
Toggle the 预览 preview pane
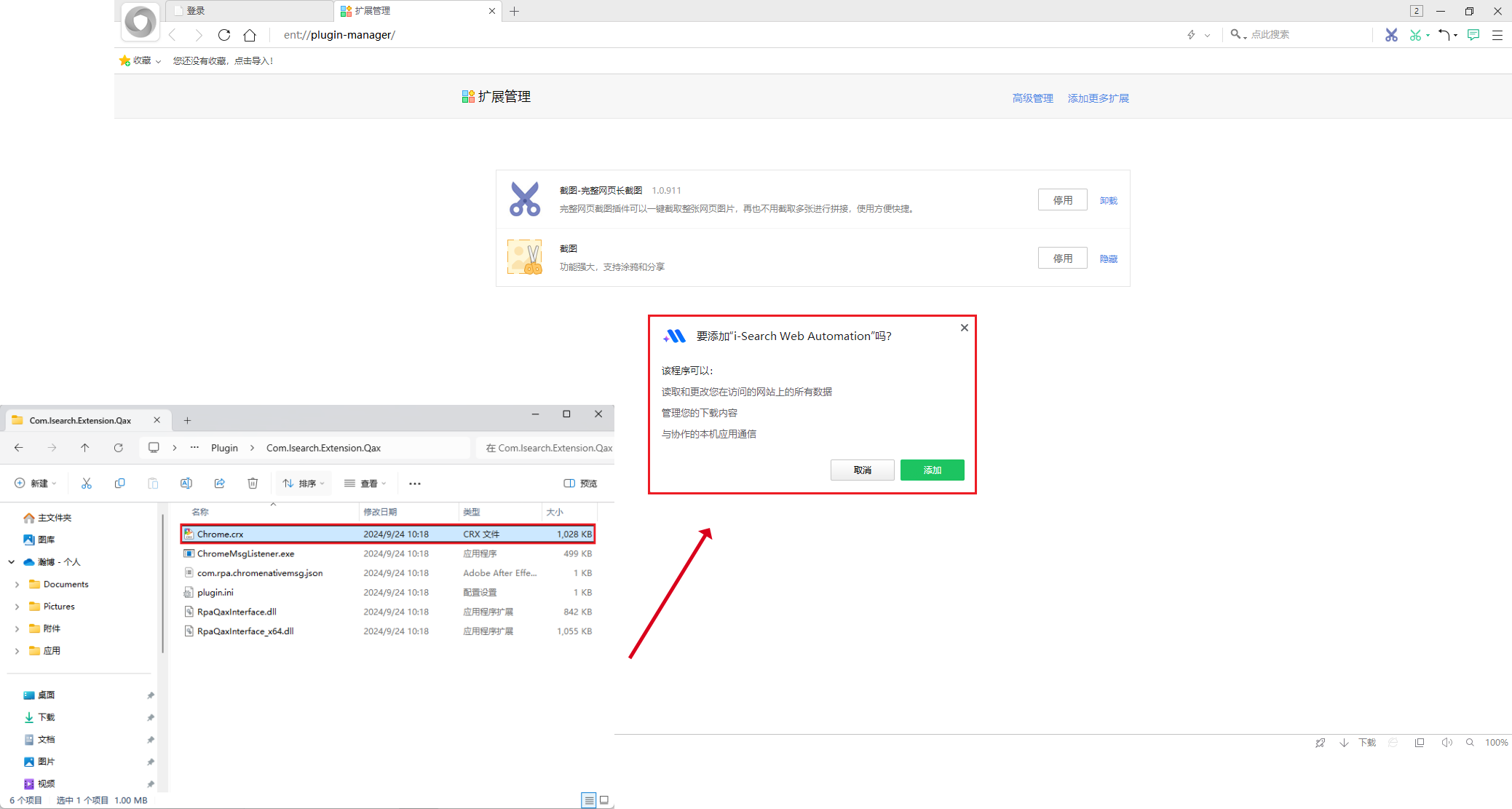pos(580,484)
